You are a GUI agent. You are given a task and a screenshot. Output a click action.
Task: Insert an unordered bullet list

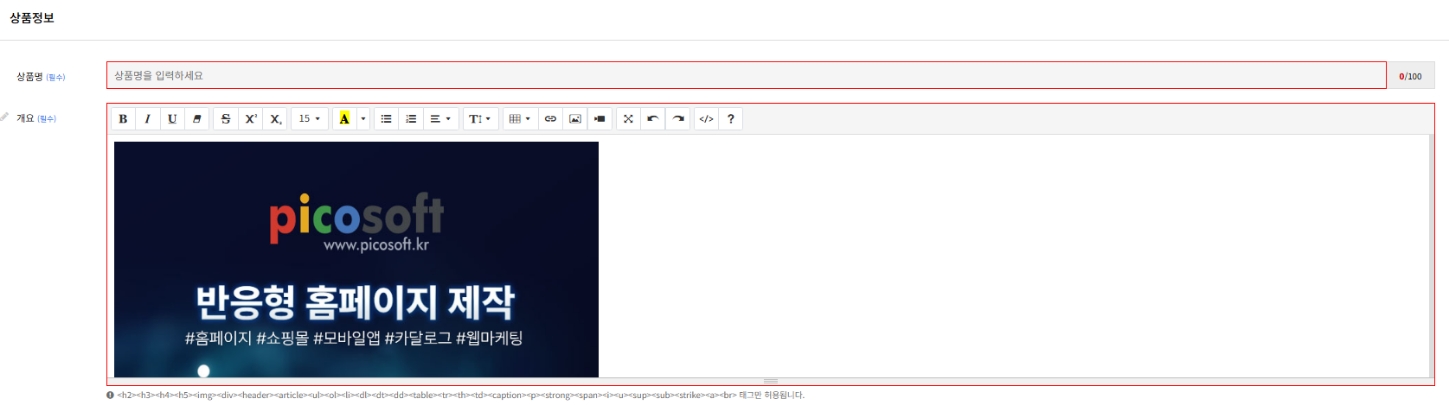(x=386, y=119)
